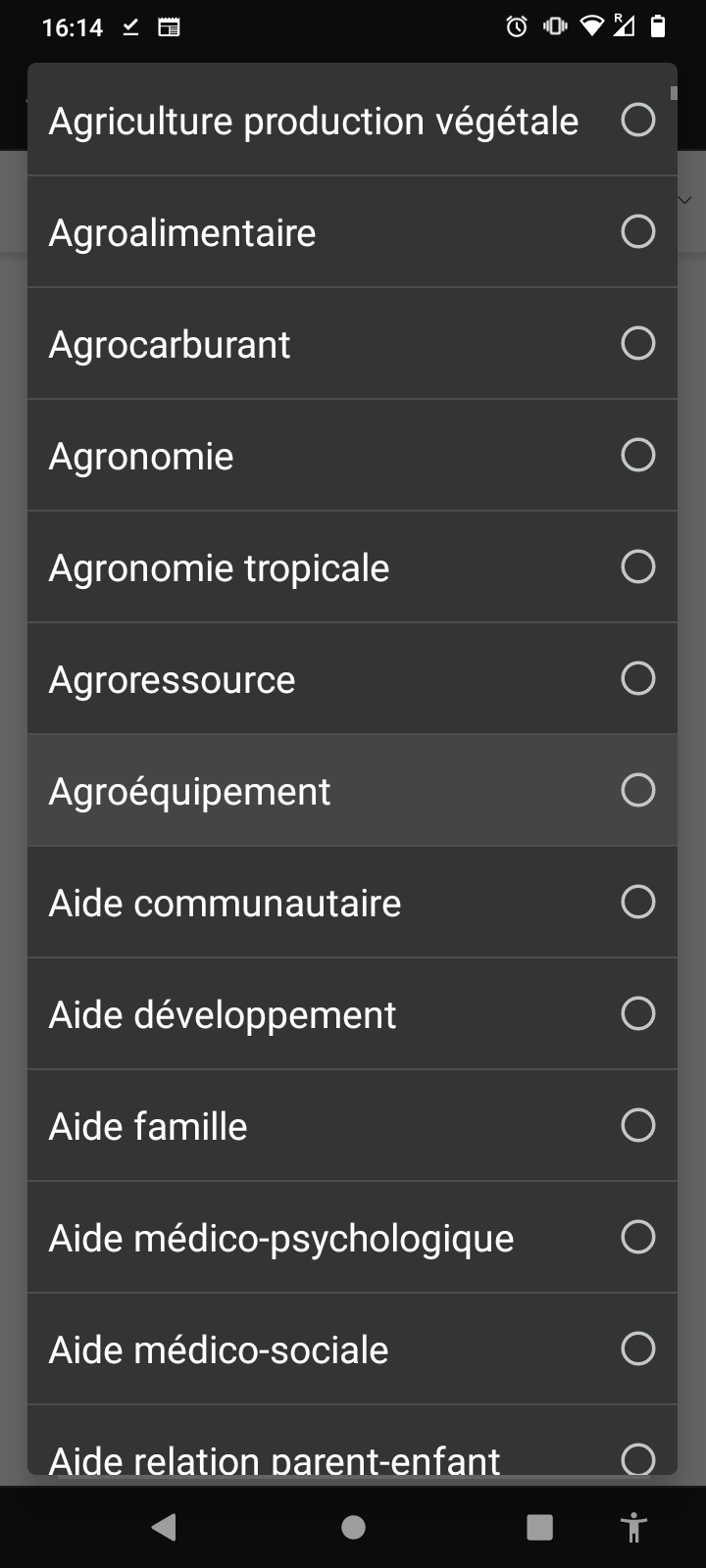Tap the accessibility shortcut icon
706x1568 pixels.
pos(634,1527)
